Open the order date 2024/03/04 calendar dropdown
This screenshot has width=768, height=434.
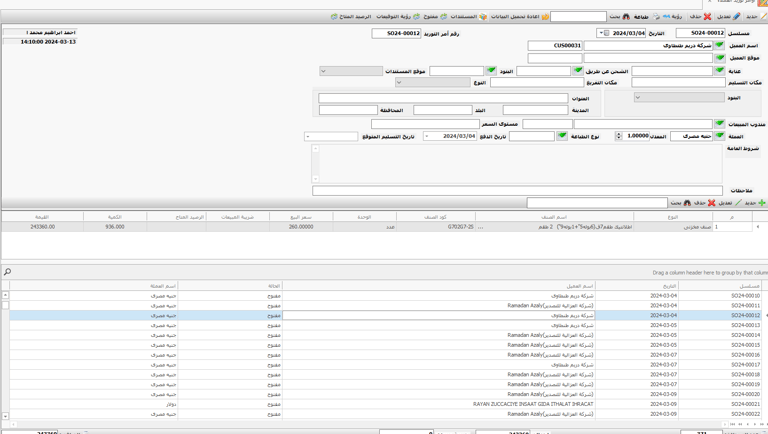point(601,33)
